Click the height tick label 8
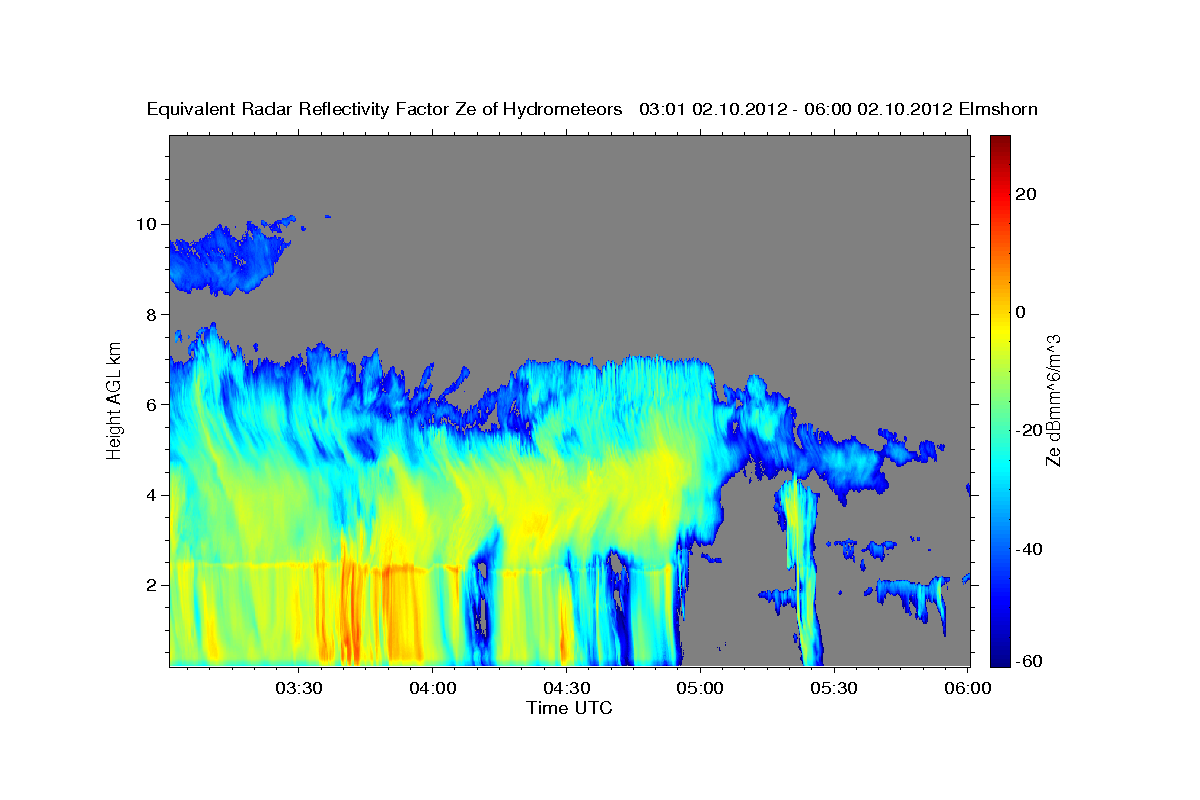 pos(154,314)
